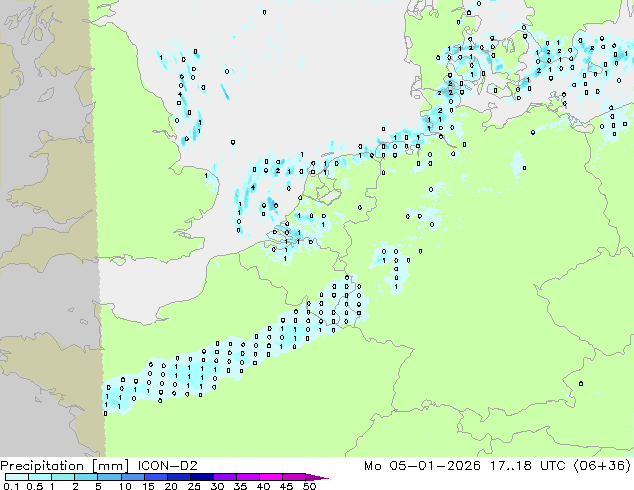This screenshot has width=634, height=490.
Task: Click the '25' legend scale value
Action: [194, 486]
